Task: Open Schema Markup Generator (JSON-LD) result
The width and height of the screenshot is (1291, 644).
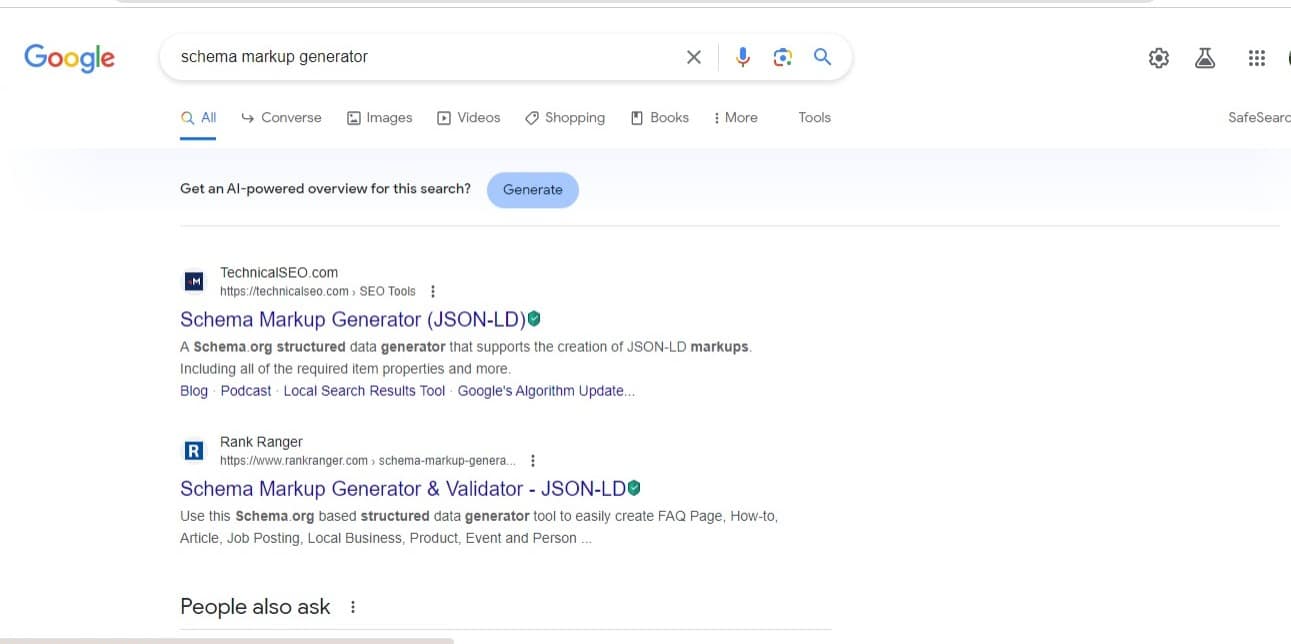Action: click(352, 320)
